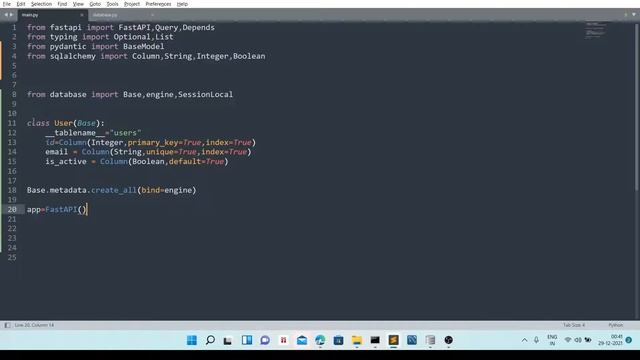Open the File menu
The image size is (640, 360).
[7, 4]
